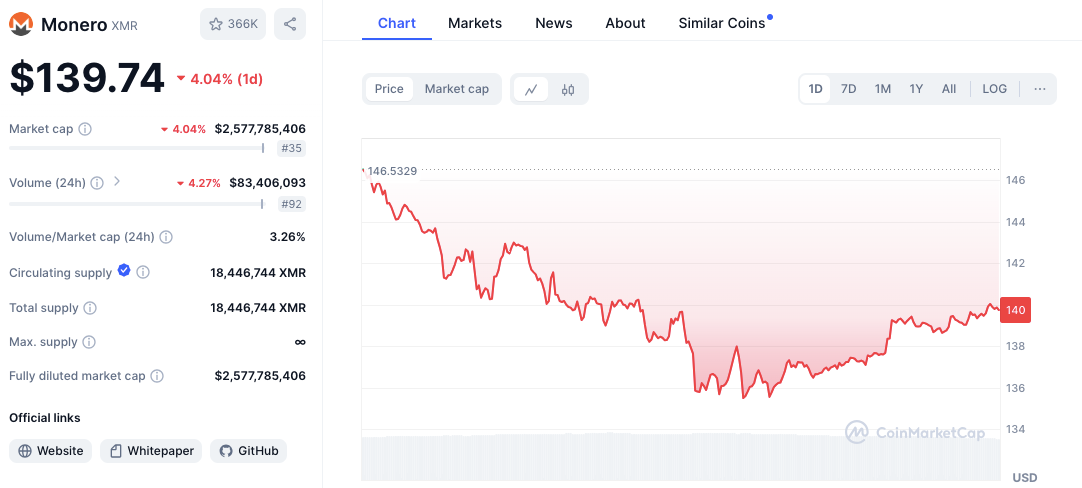1082x488 pixels.
Task: Click the verified checkmark on Circulating supply
Action: coord(124,270)
